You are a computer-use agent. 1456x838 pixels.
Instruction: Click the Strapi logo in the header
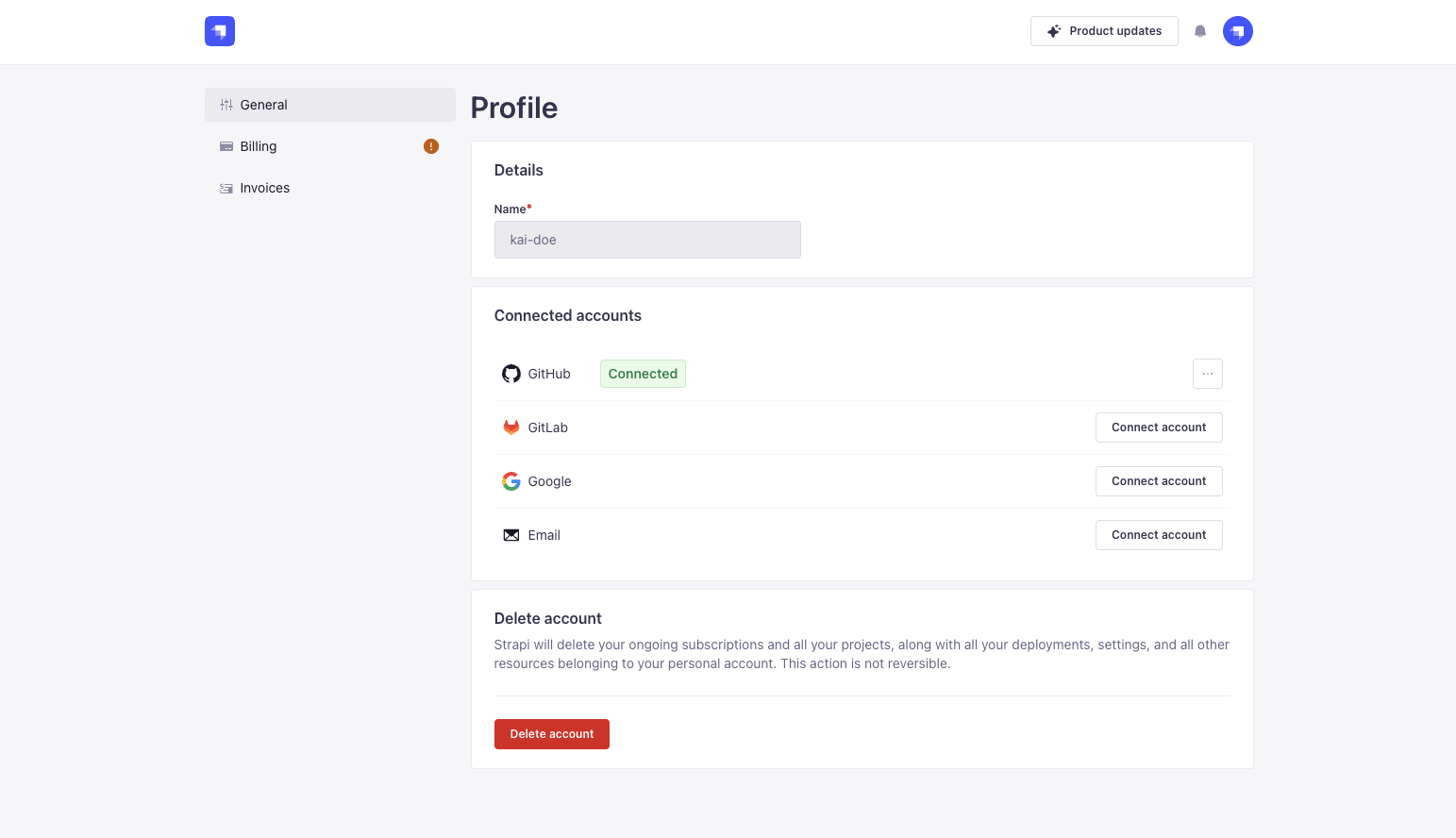(x=219, y=30)
